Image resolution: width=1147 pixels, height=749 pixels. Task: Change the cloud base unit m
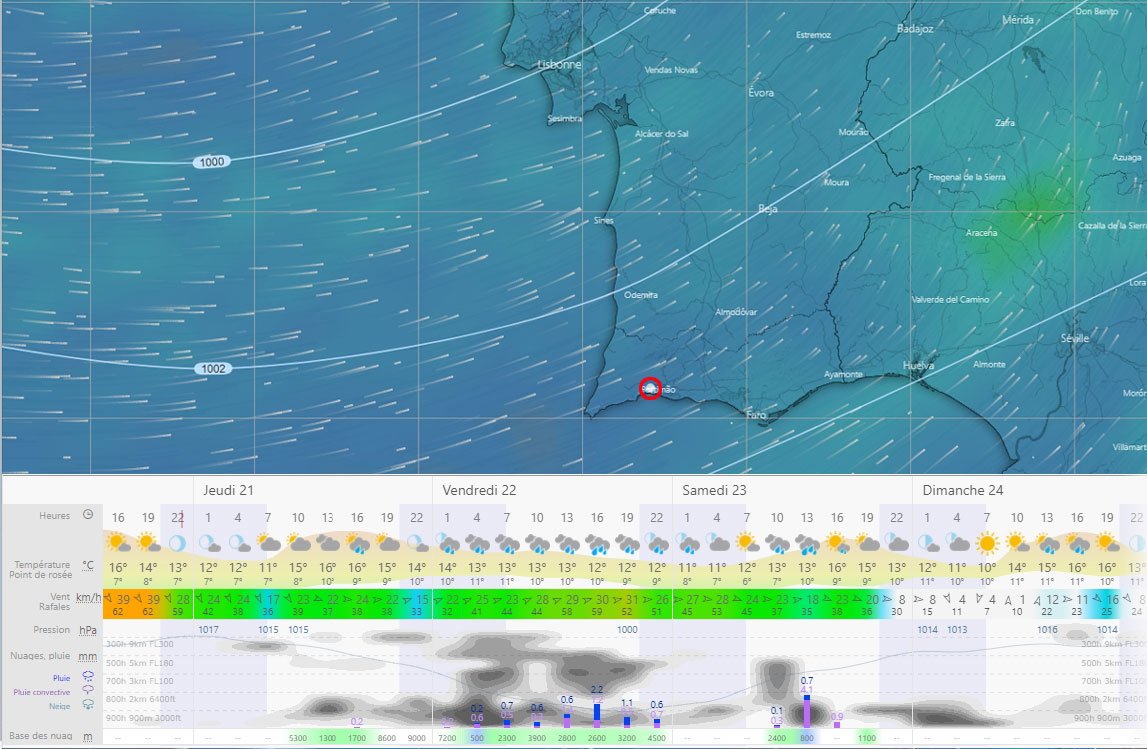pos(88,737)
